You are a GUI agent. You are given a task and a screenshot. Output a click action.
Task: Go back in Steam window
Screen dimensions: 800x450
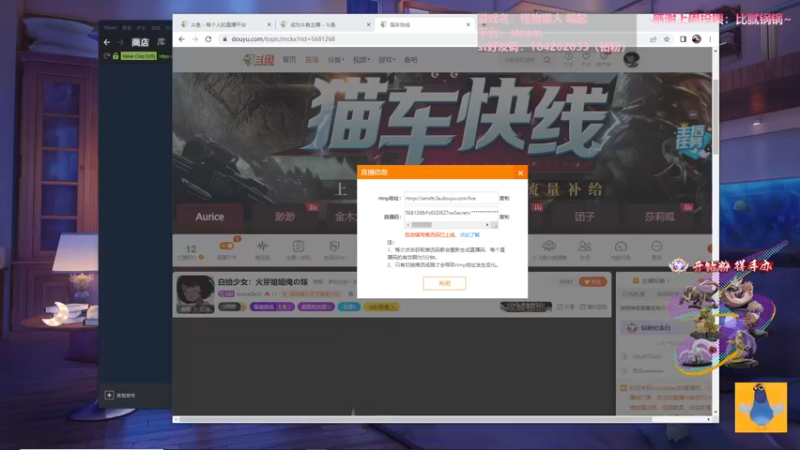[x=107, y=42]
